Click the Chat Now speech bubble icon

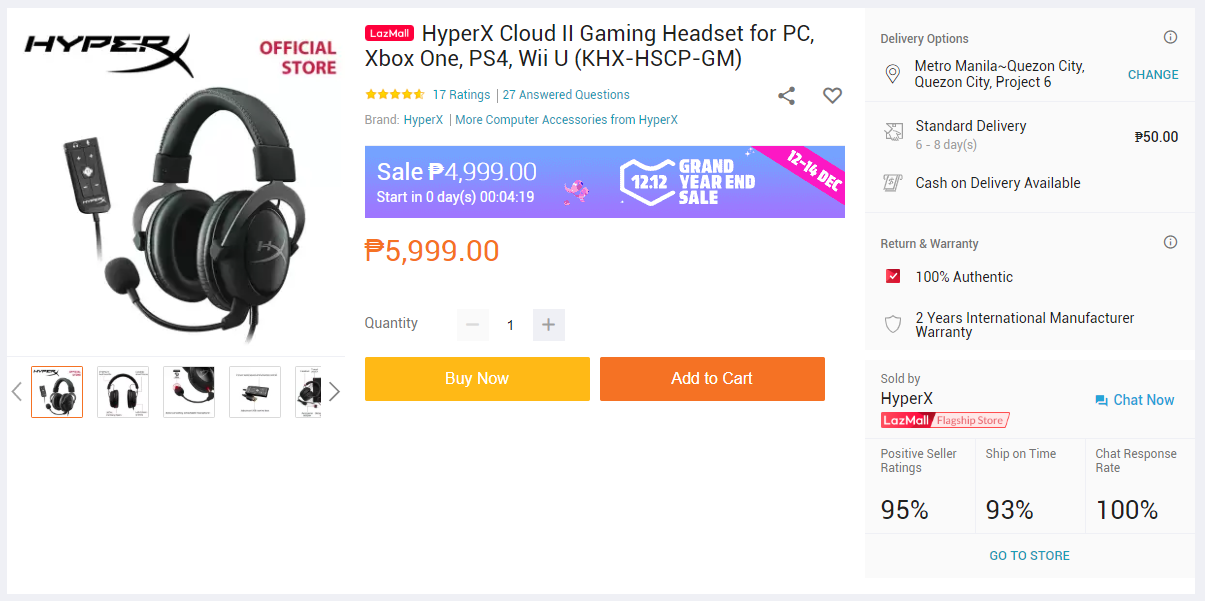click(x=1101, y=400)
